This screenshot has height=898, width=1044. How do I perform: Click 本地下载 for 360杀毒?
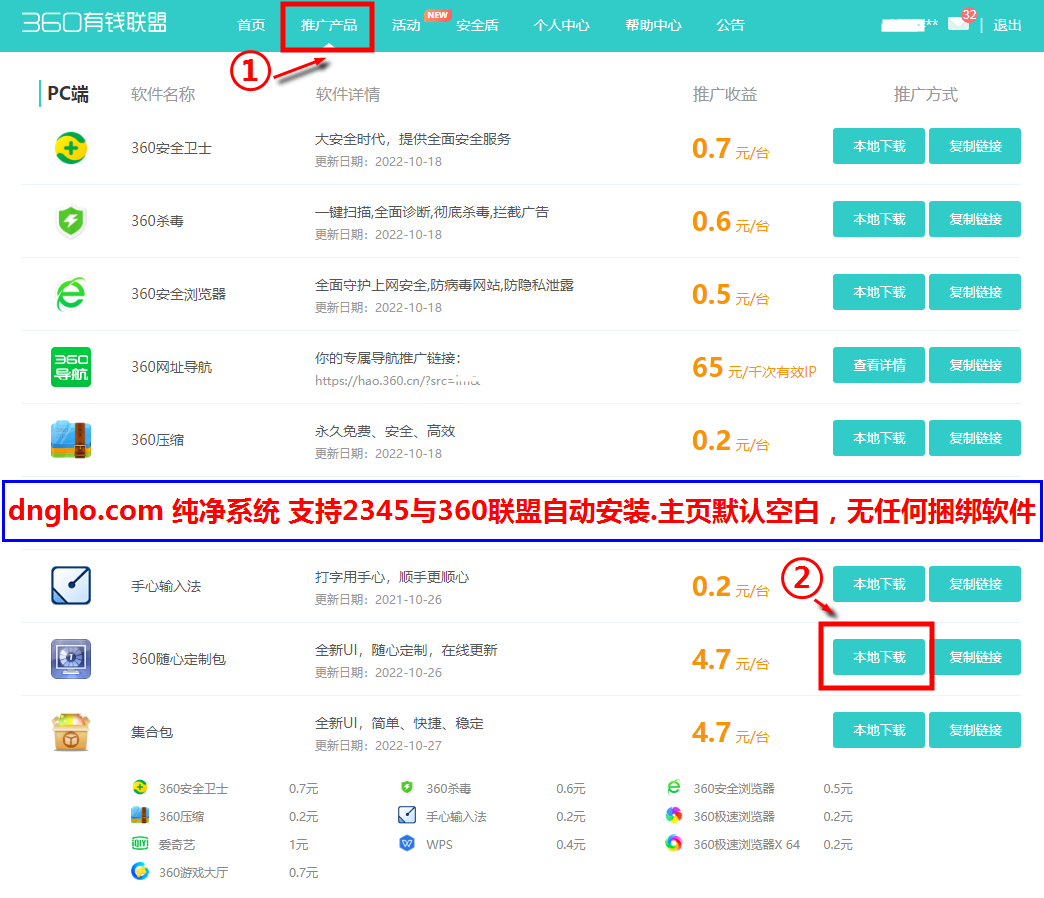(879, 219)
